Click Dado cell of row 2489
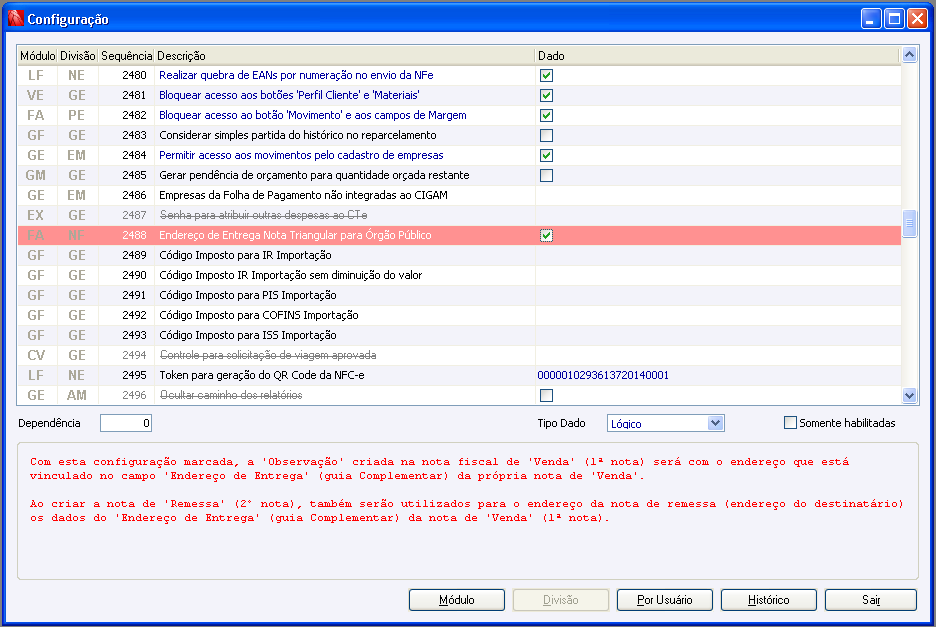 [718, 256]
